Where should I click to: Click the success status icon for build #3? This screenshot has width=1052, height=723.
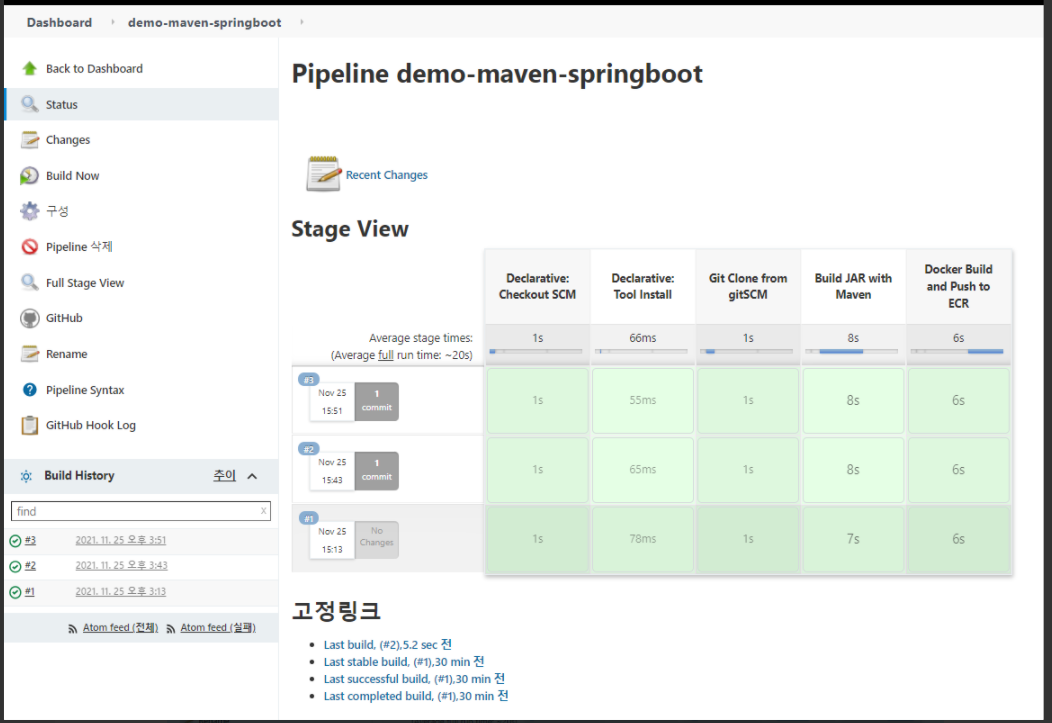coord(15,541)
